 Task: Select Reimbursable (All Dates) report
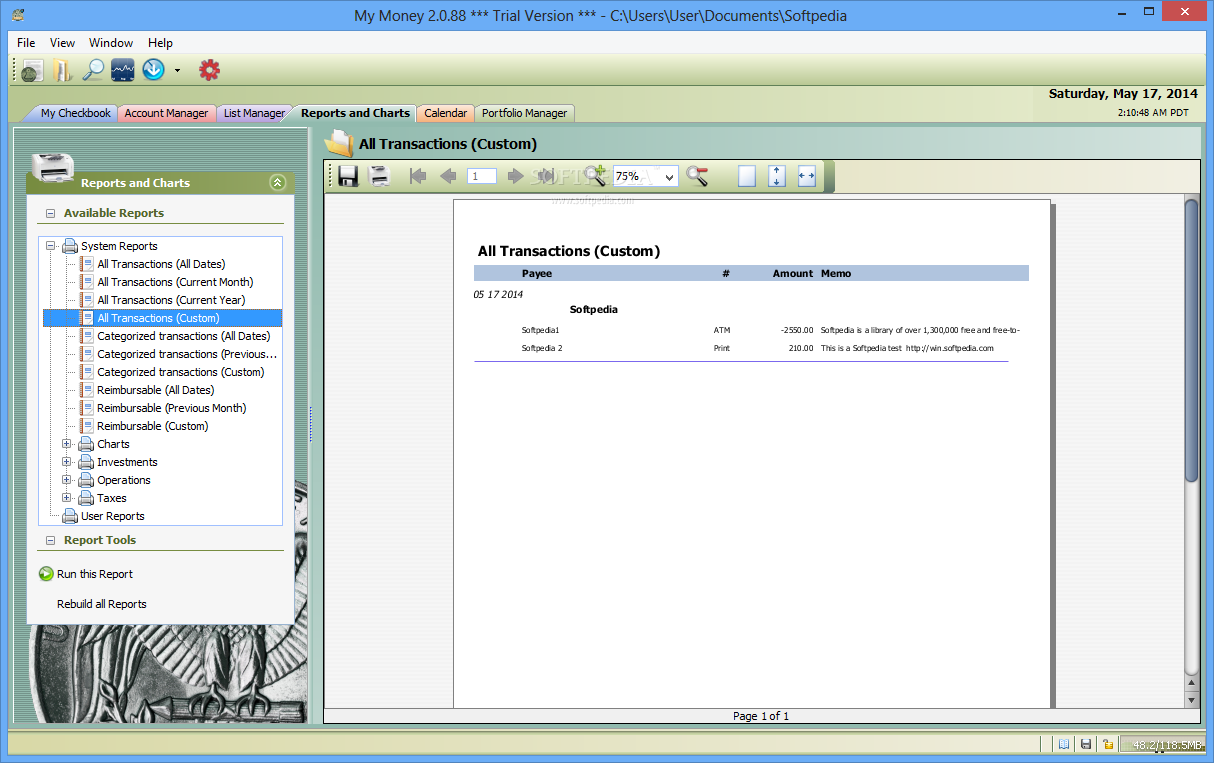click(155, 390)
